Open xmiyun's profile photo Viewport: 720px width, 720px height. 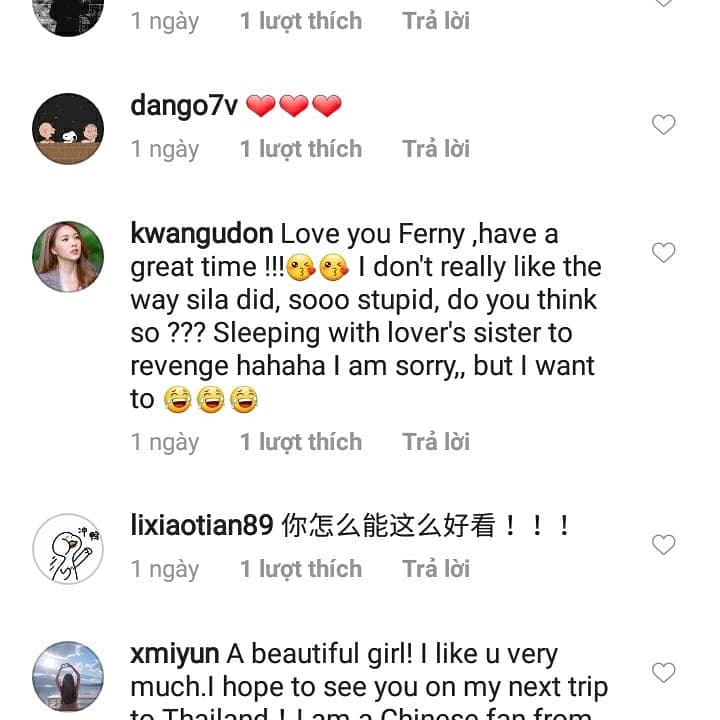(68, 676)
